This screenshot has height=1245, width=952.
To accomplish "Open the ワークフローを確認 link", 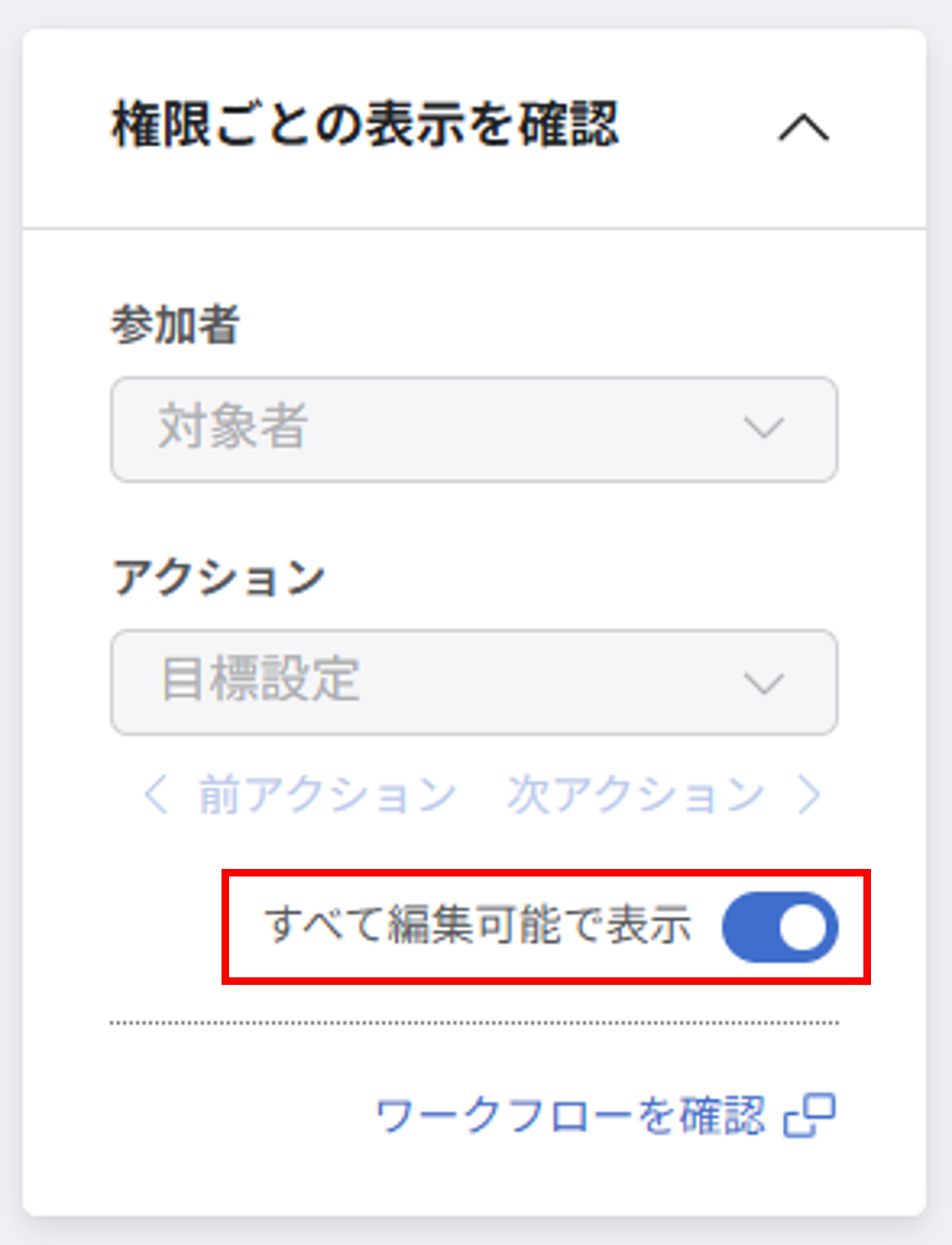I will 570,1116.
